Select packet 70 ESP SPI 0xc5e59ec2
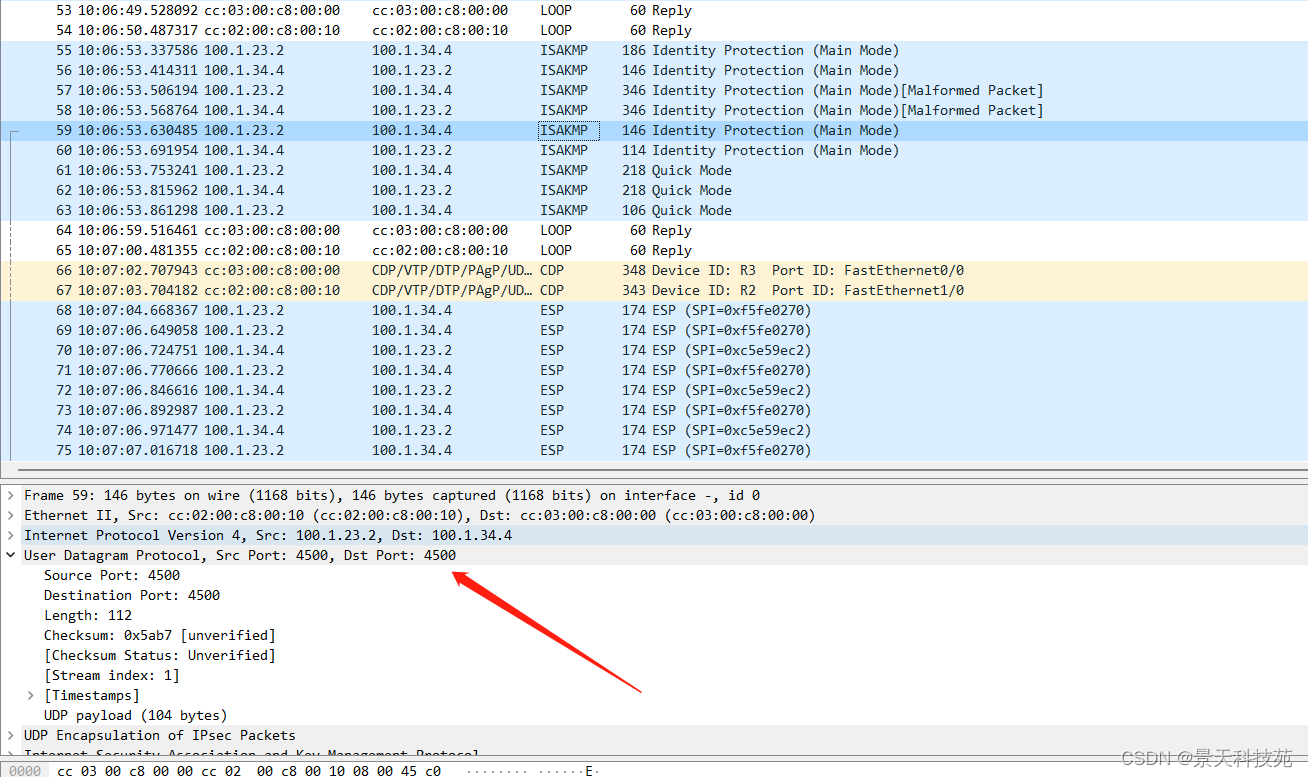 pos(654,350)
